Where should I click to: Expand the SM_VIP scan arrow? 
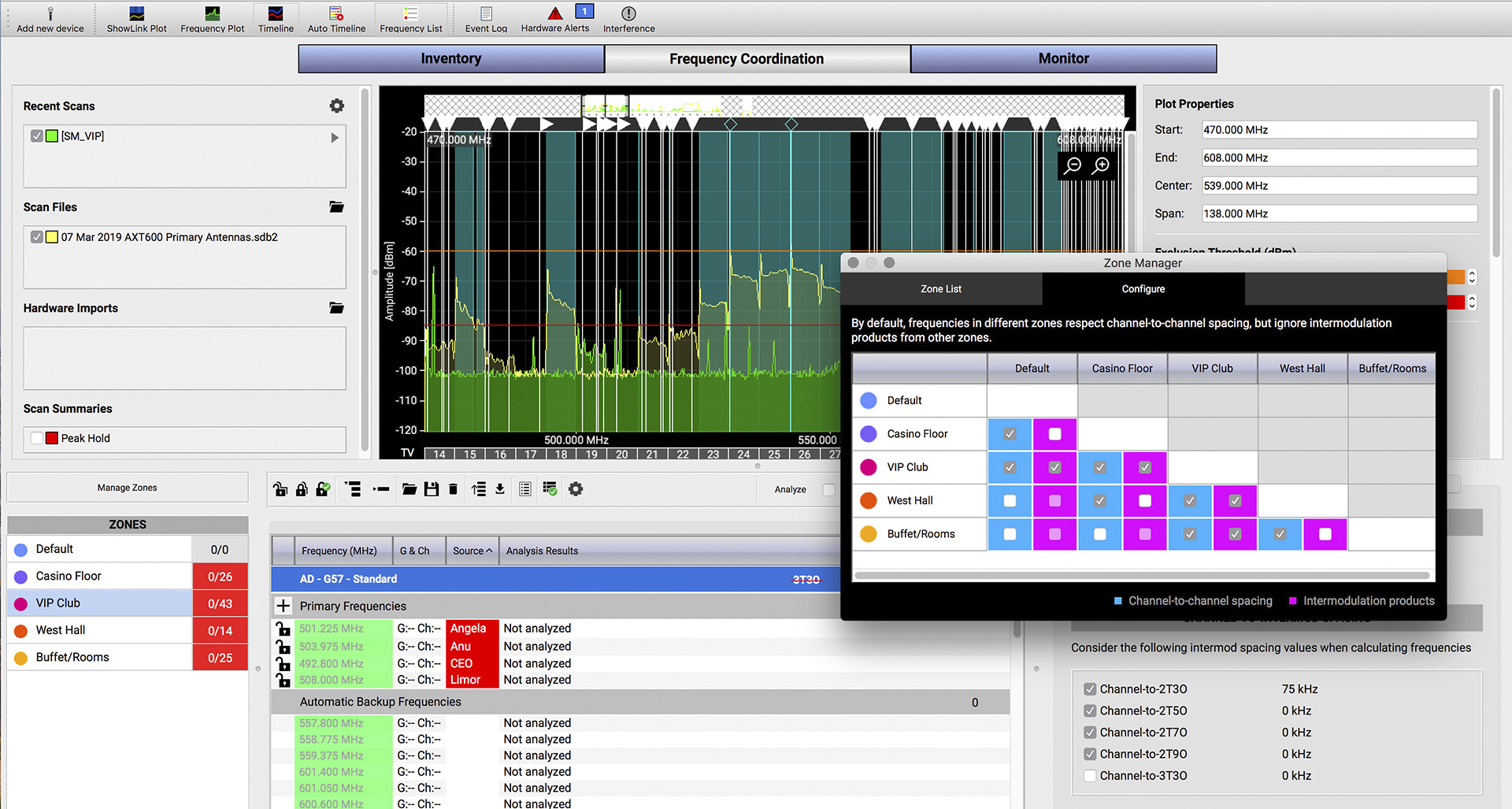[x=335, y=137]
